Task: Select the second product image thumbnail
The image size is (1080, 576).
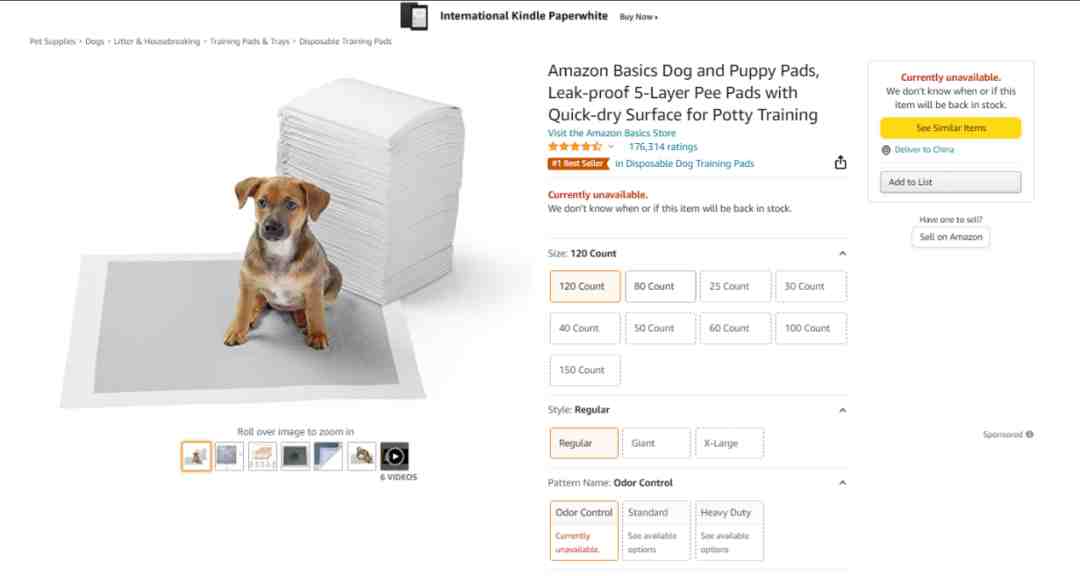Action: (229, 456)
